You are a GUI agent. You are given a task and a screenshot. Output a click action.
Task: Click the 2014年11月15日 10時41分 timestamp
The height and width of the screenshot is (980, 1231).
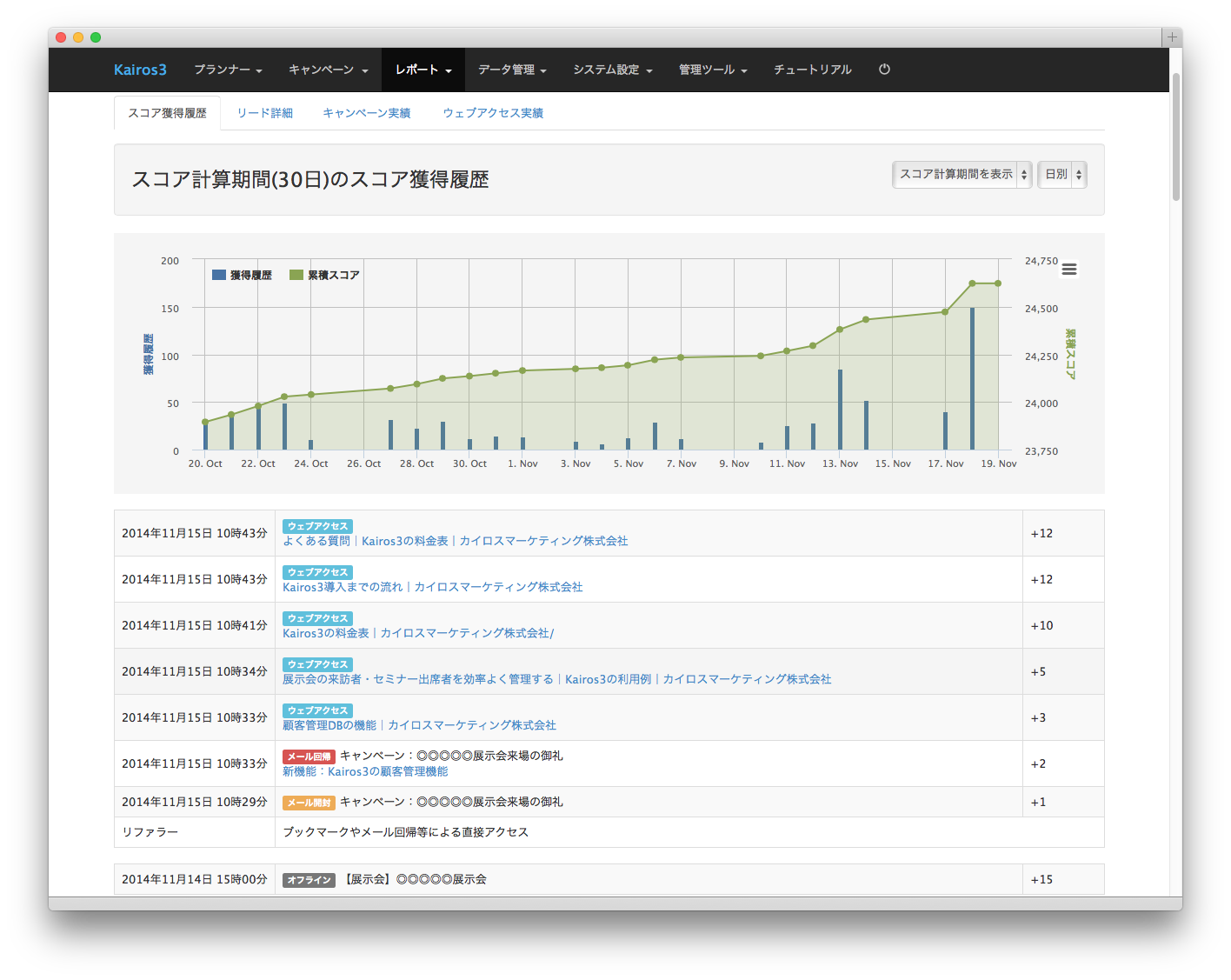(195, 625)
